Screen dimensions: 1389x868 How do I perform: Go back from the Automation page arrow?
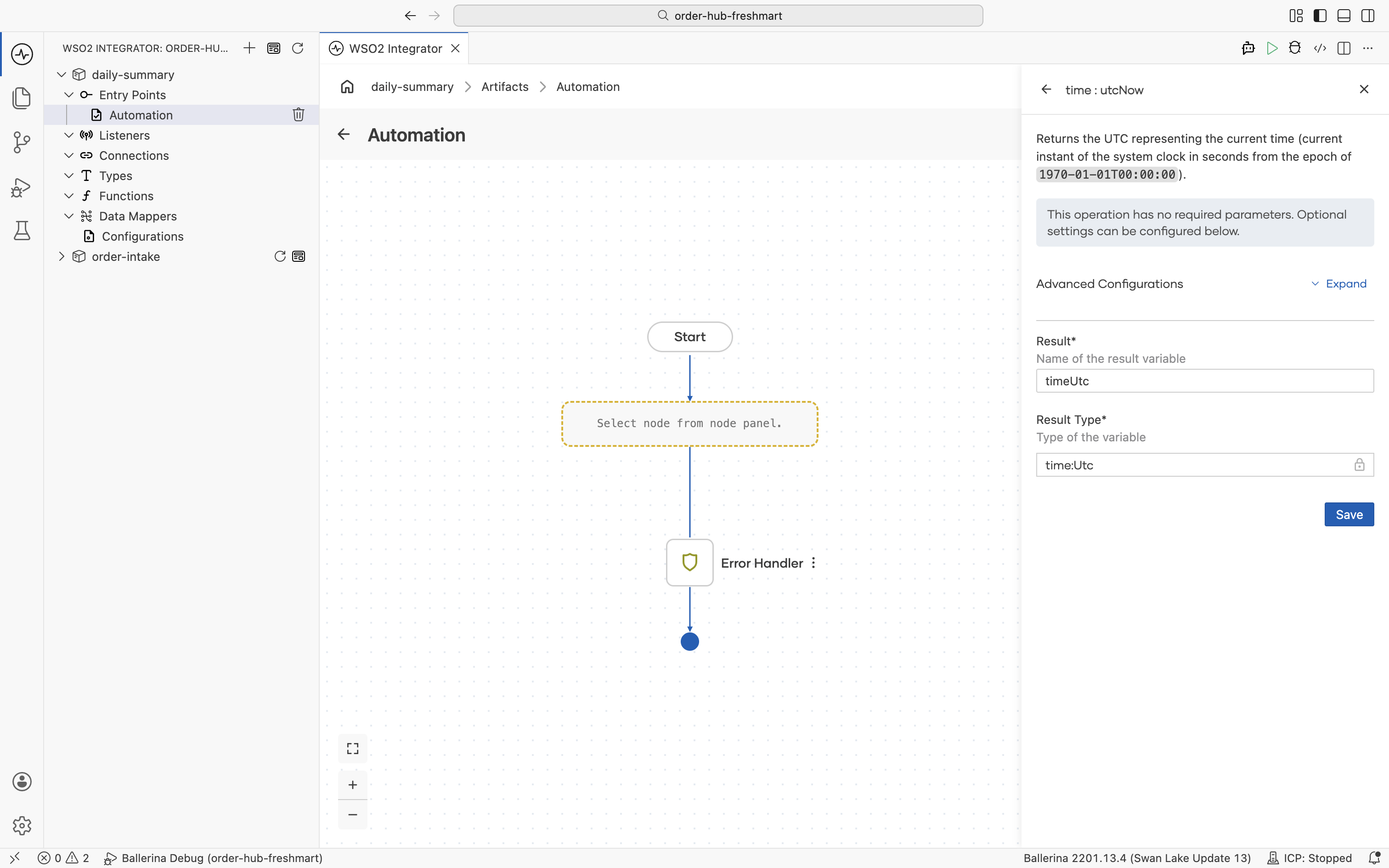(x=343, y=134)
